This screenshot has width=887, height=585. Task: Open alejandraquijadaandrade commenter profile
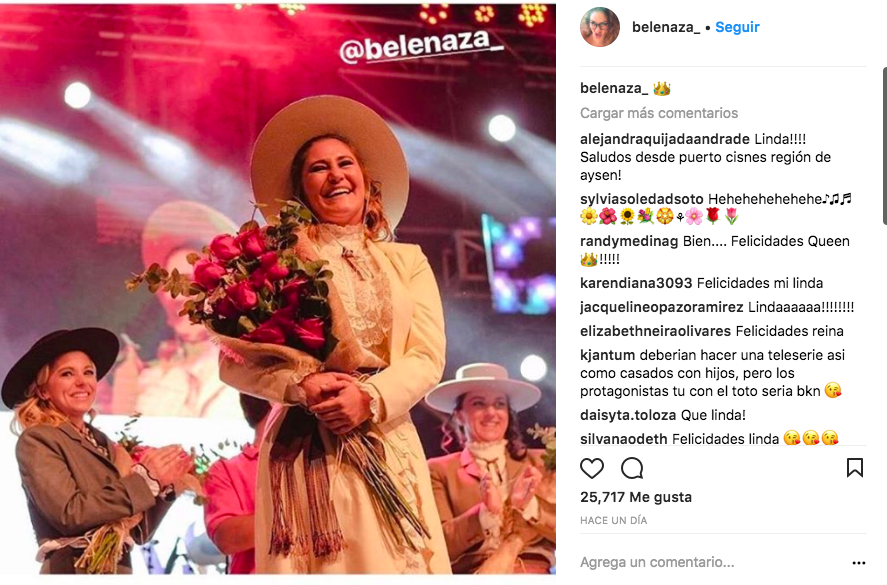point(665,139)
